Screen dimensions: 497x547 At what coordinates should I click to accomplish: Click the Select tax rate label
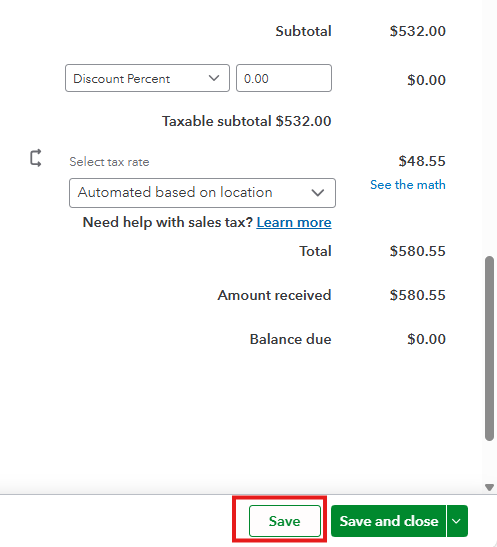[x=109, y=162]
